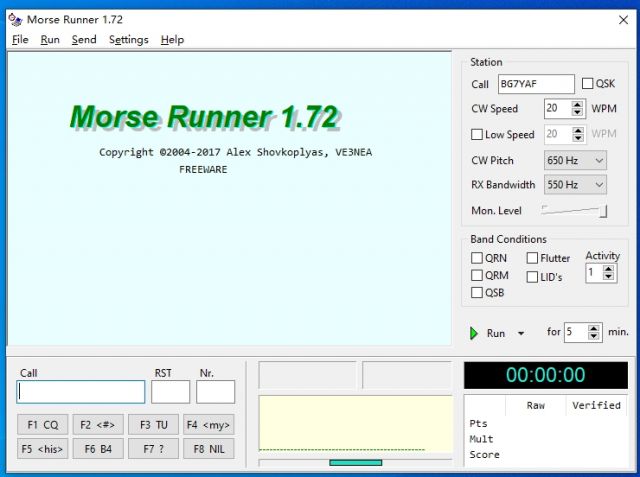Click the F2 <#> button
Image resolution: width=640 pixels, height=477 pixels.
coord(98,425)
